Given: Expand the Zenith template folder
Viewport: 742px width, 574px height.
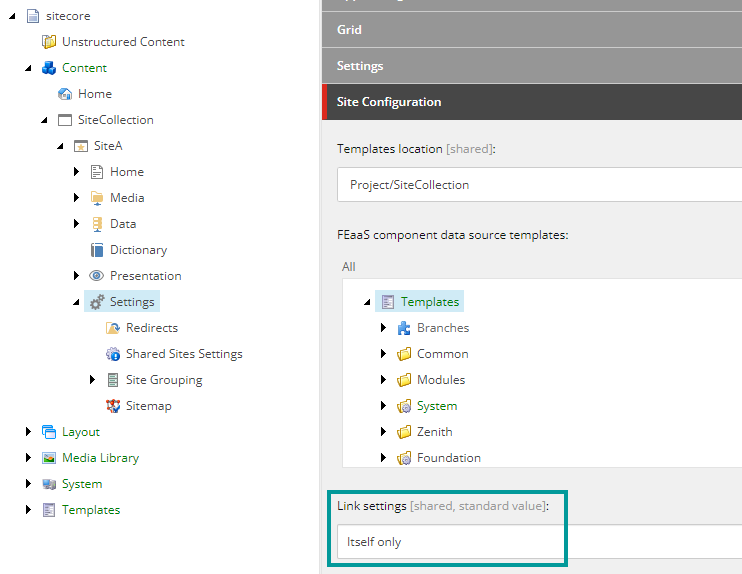Looking at the screenshot, I should tap(383, 432).
